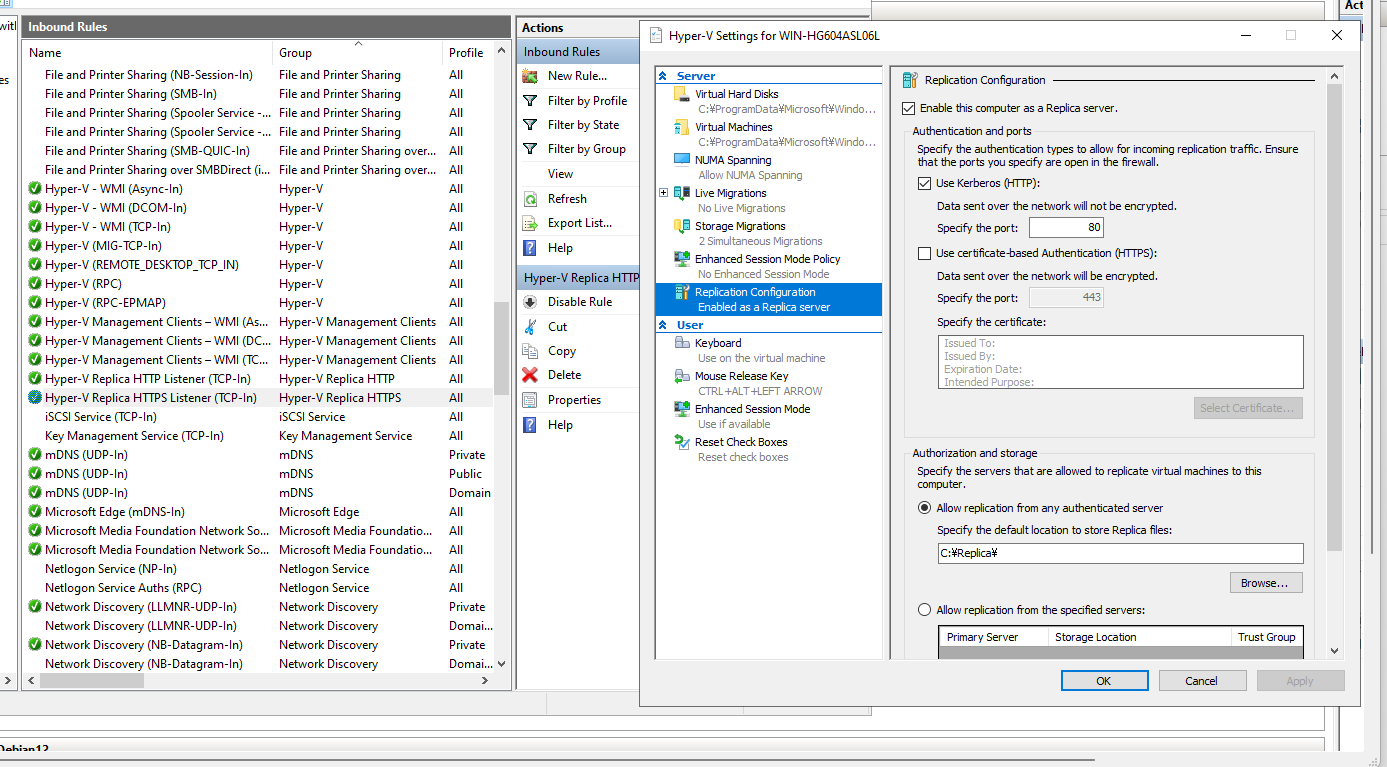Click Enhanced Session Mode Policy icon
1387x767 pixels.
[682, 259]
